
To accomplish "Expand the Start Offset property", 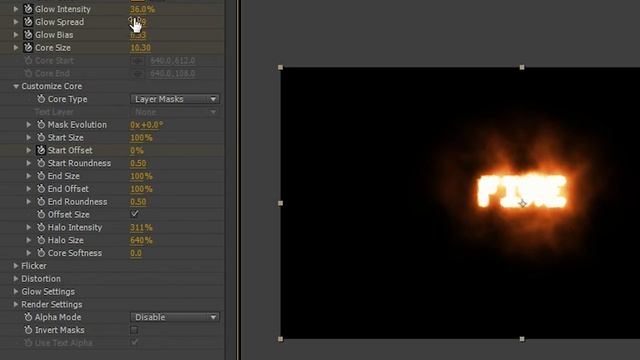I will coord(29,151).
